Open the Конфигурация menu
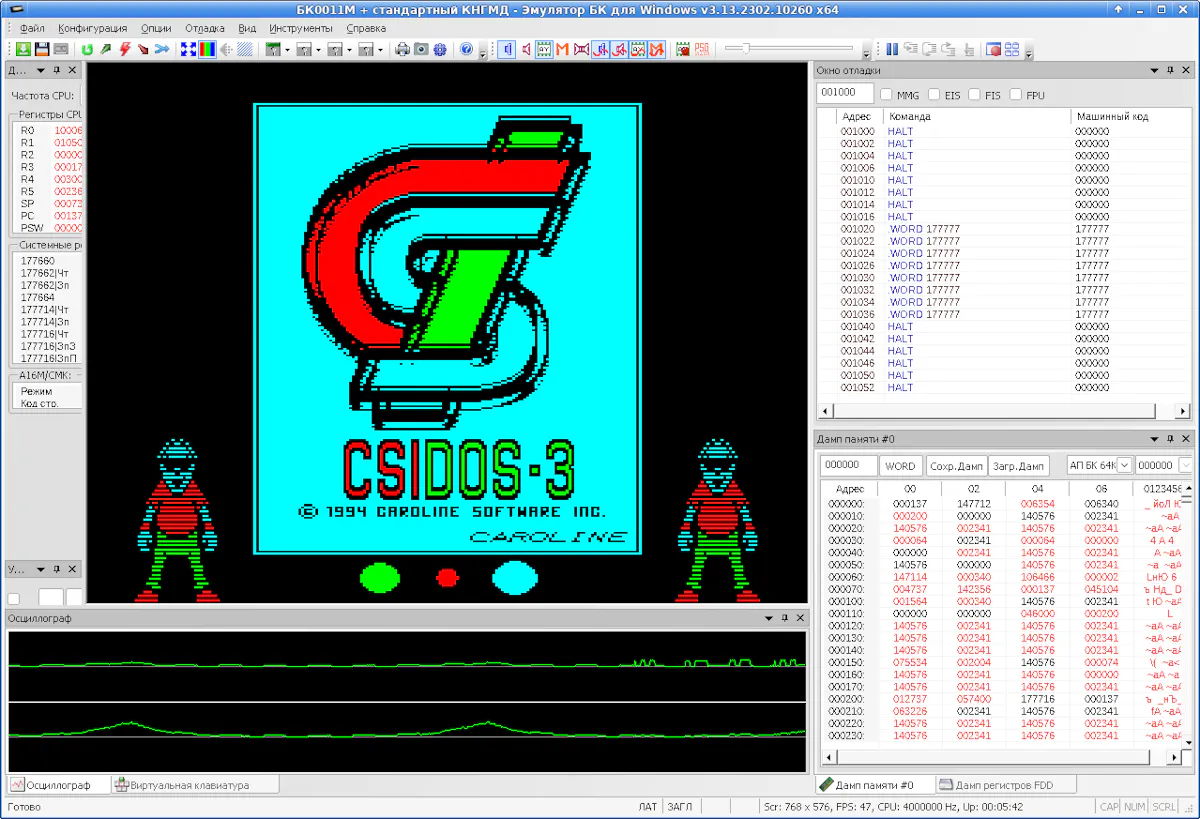The image size is (1200, 819). point(92,28)
